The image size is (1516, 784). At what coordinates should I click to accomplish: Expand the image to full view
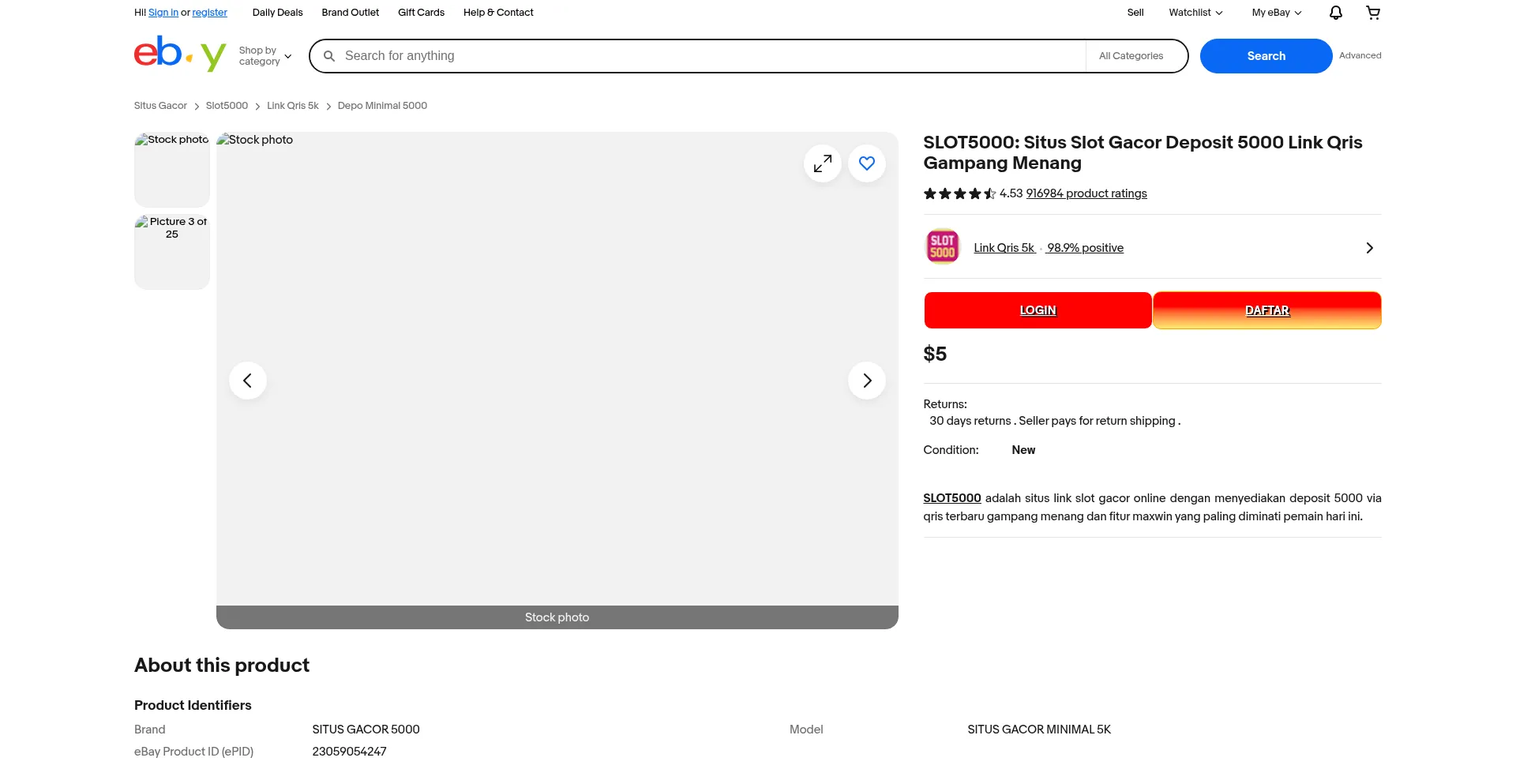(822, 163)
